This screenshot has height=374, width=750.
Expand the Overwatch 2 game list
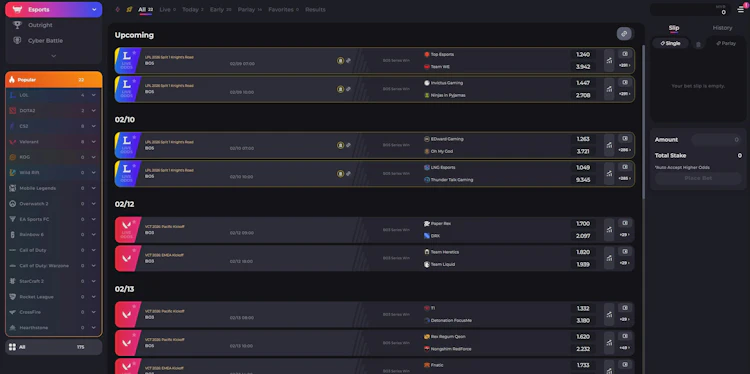click(x=94, y=204)
